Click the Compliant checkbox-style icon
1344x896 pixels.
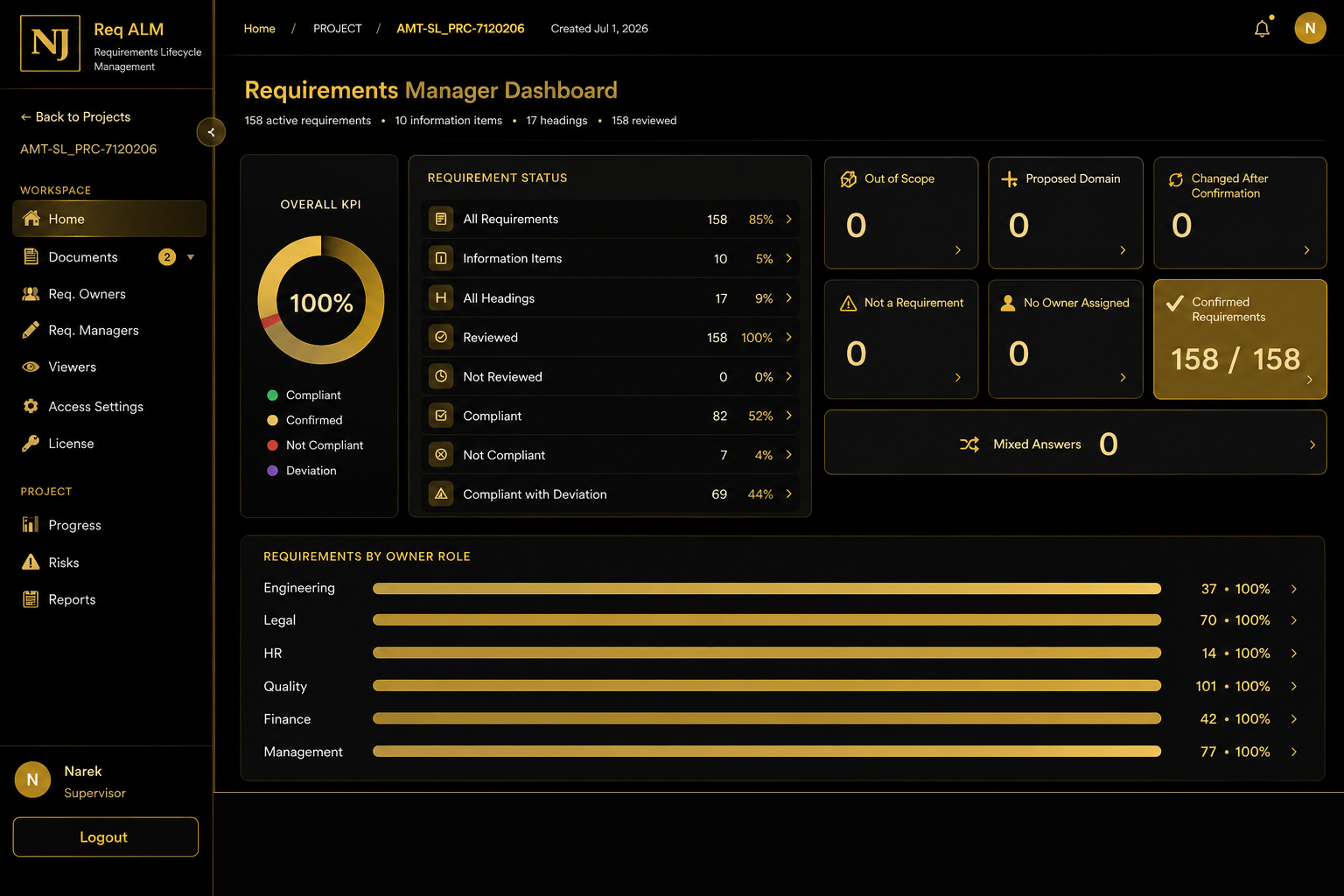[x=441, y=416]
